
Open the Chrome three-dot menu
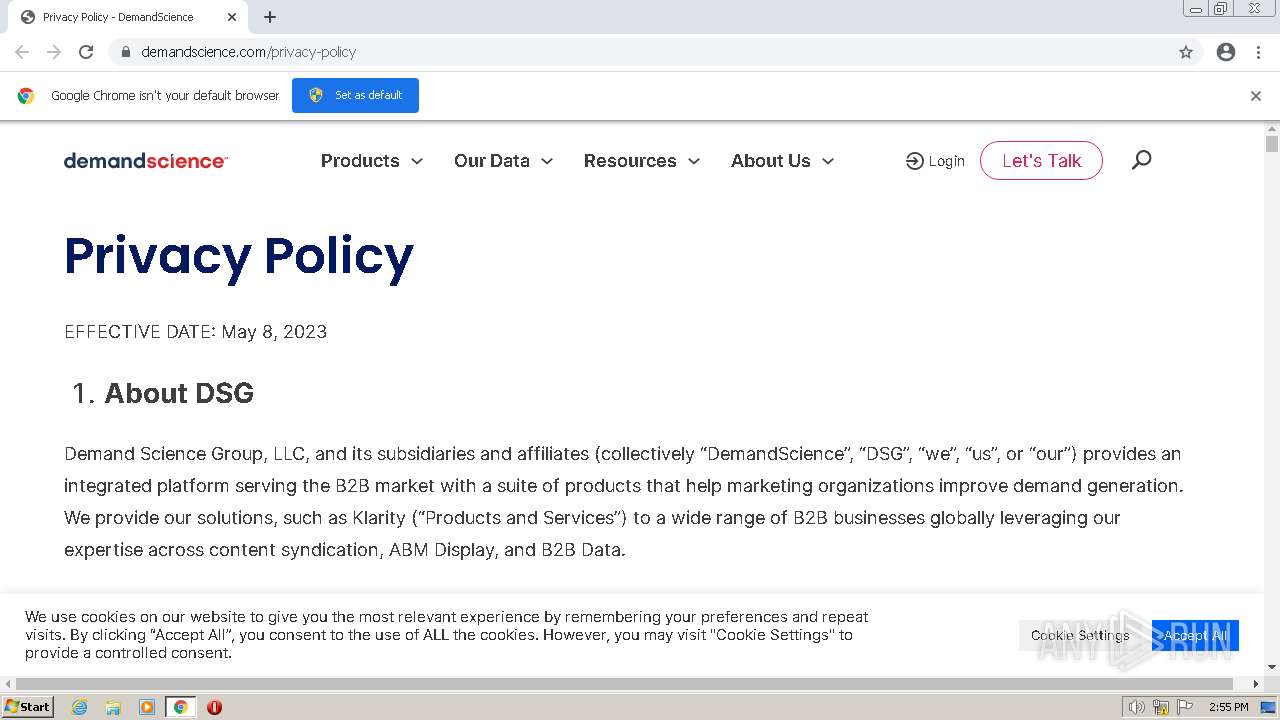pos(1258,52)
